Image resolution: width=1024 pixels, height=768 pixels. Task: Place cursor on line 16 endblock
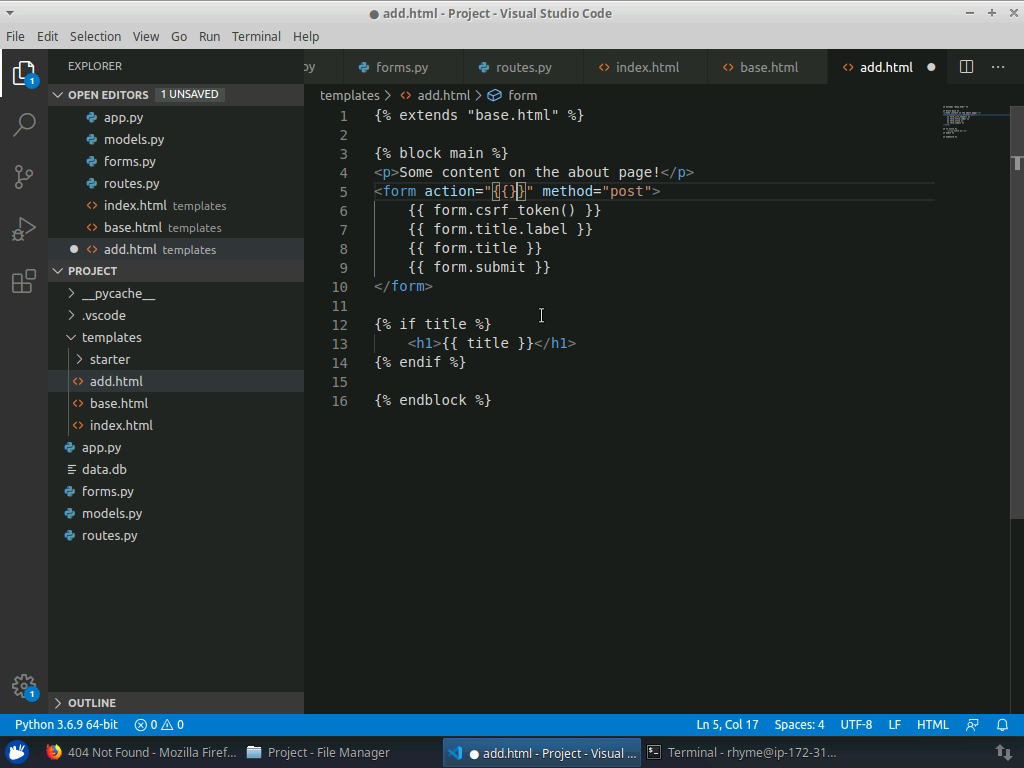[x=432, y=400]
